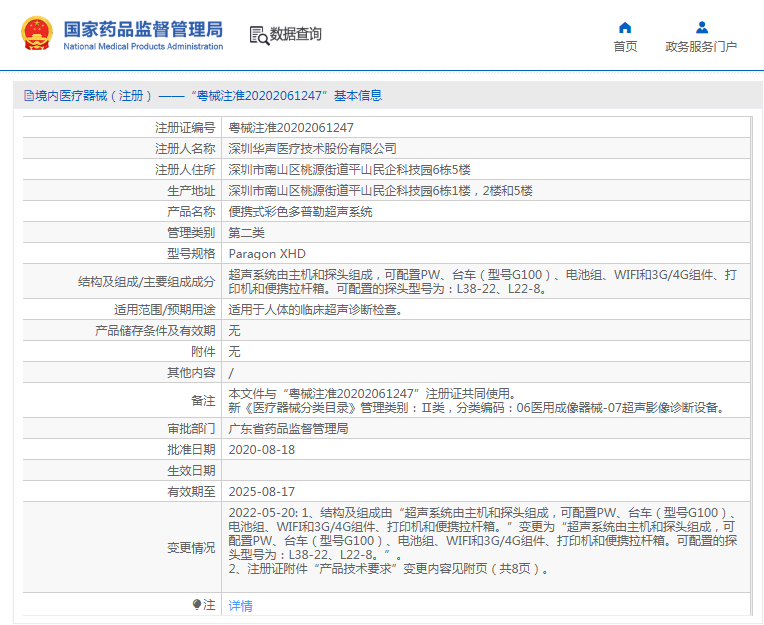Click 国家药品监督管理局 site title
This screenshot has height=625, width=764.
[x=143, y=29]
